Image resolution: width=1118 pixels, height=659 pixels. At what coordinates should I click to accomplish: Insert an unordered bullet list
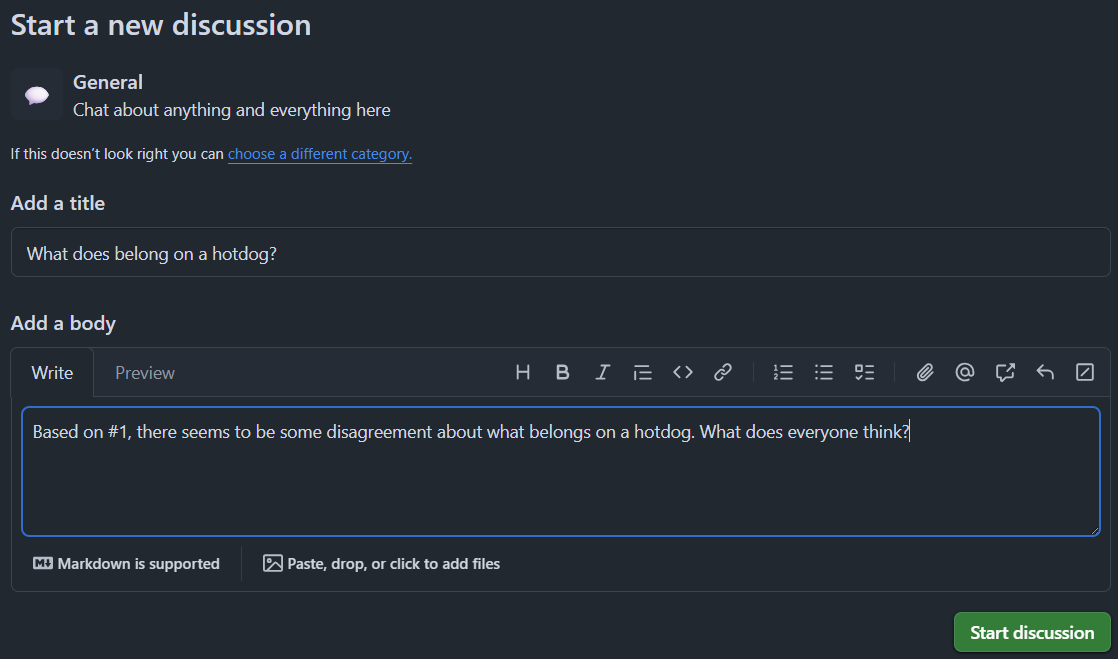click(824, 372)
